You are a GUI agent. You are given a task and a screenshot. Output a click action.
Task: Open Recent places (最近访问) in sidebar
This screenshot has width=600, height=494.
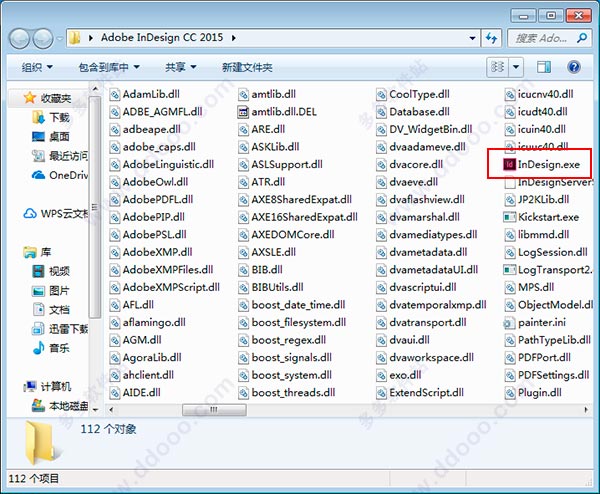point(60,156)
